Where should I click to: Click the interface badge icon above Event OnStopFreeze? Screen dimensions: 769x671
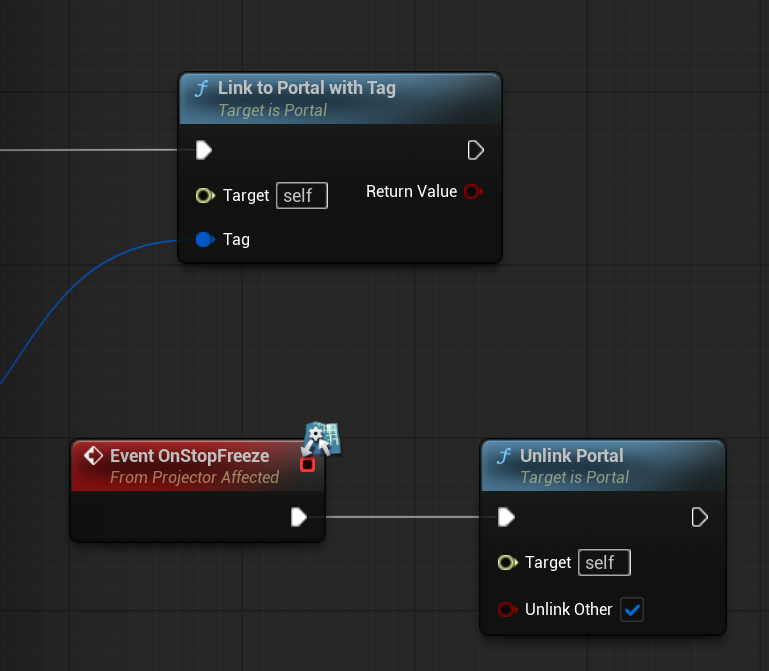[321, 439]
